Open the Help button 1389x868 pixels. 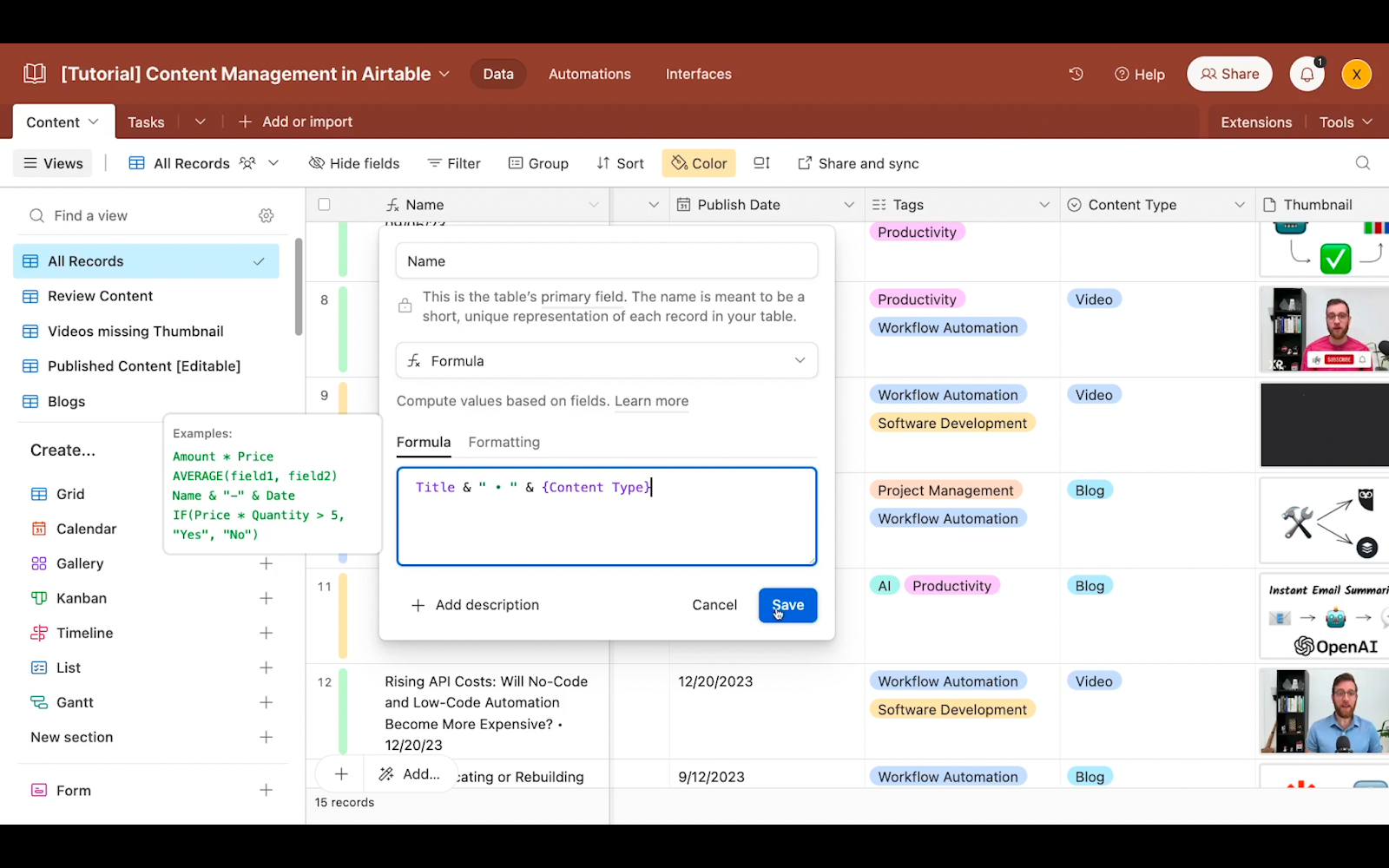tap(1140, 74)
